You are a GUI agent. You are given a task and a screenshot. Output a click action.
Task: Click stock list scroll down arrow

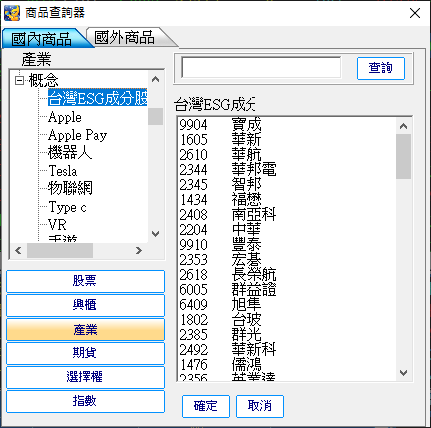403,373
